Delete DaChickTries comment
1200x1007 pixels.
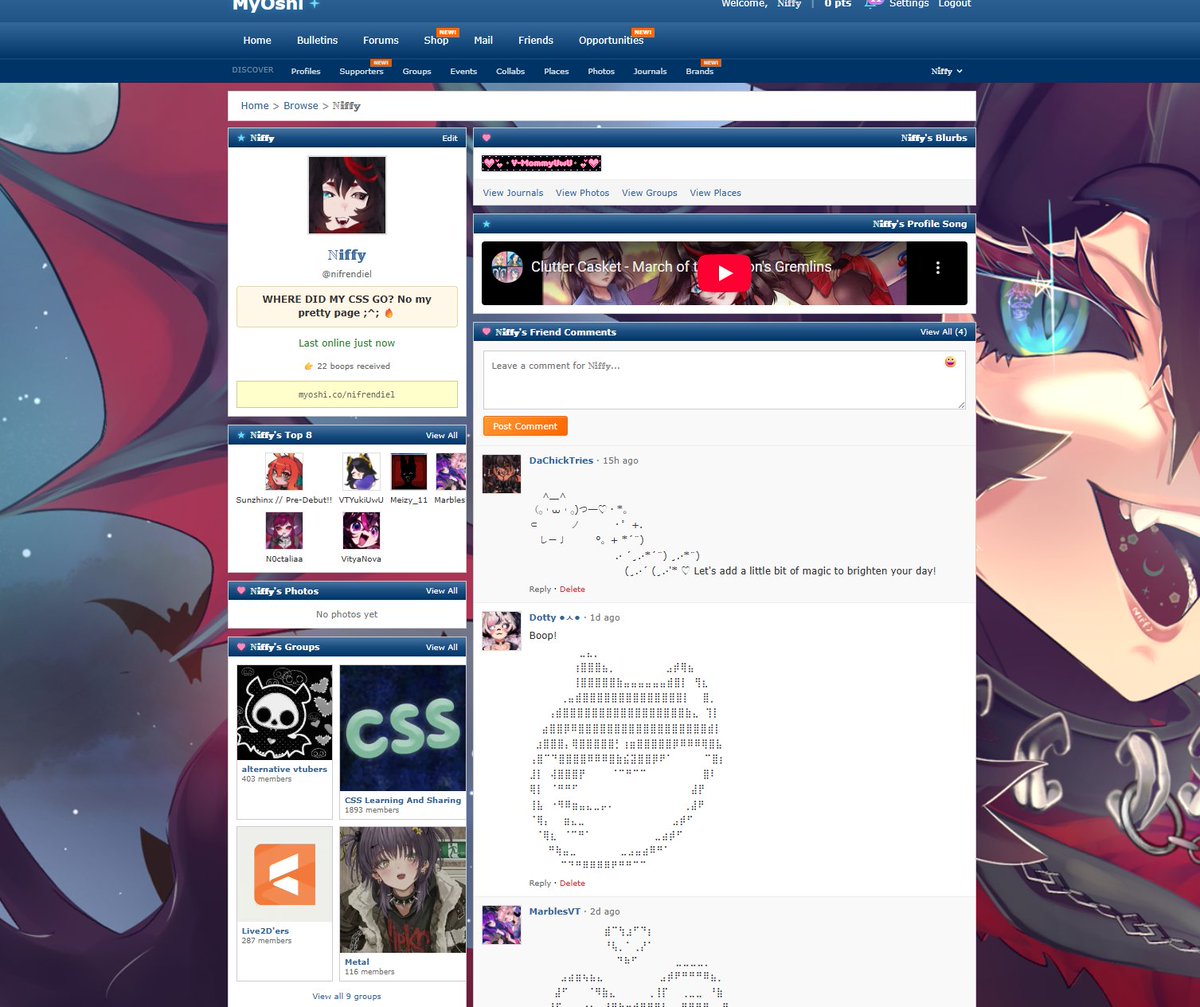(x=572, y=589)
